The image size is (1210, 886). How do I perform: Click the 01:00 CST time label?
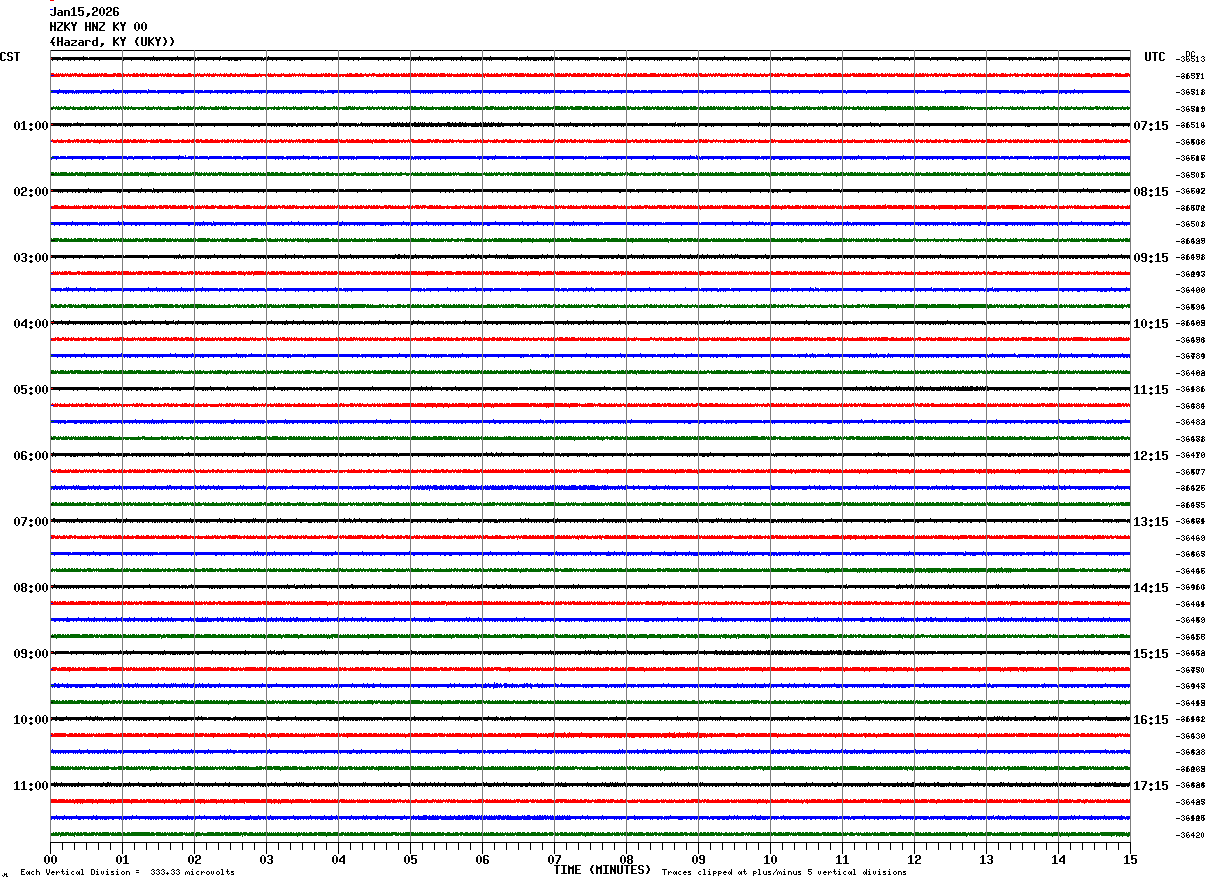31,126
